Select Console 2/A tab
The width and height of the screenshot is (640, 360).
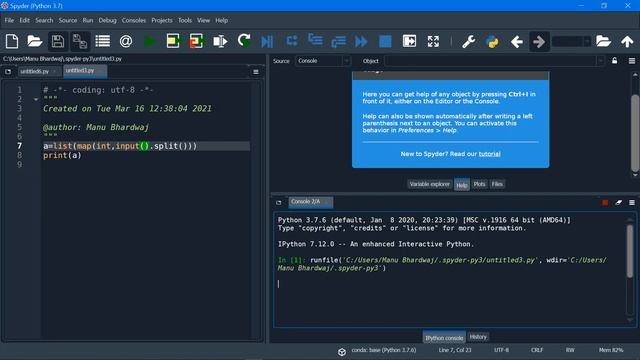(x=311, y=202)
